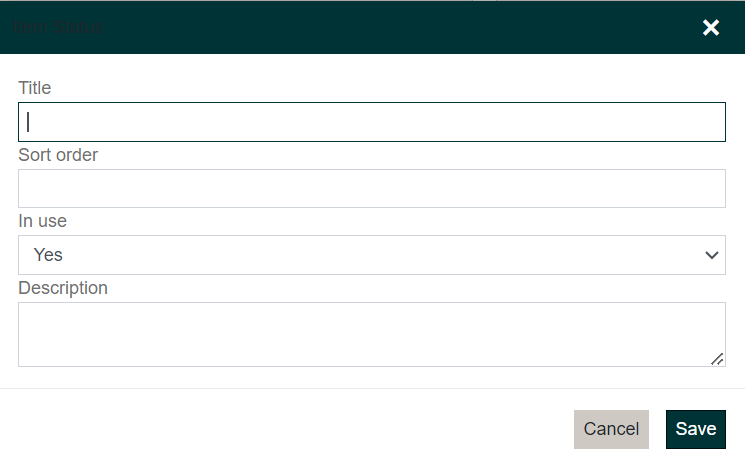Click the Sort order label text
This screenshot has width=745, height=469.
58,155
